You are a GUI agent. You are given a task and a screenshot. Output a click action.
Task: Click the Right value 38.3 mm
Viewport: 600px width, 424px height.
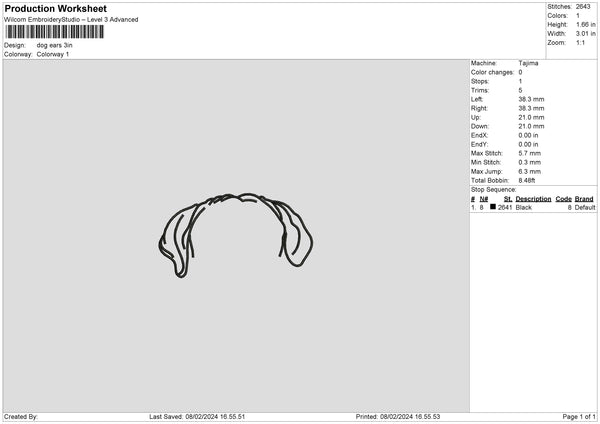(531, 108)
